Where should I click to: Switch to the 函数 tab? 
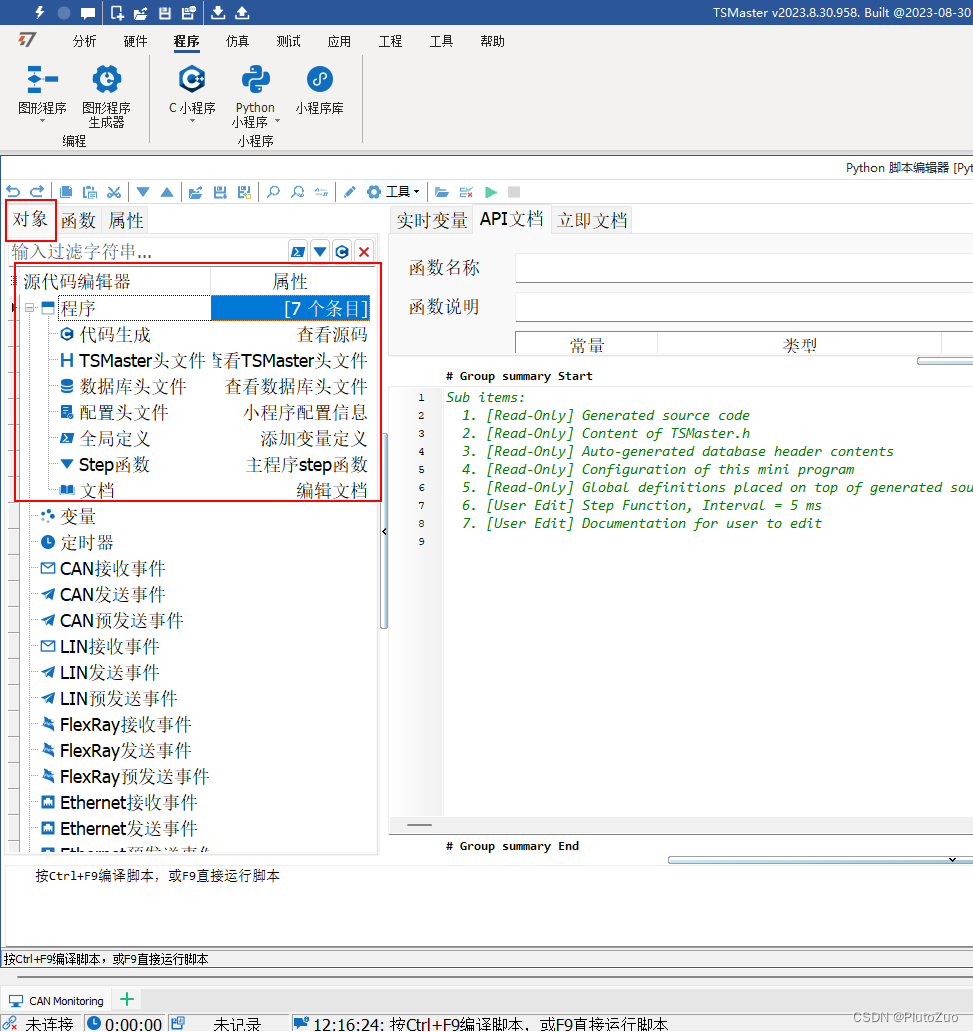77,220
